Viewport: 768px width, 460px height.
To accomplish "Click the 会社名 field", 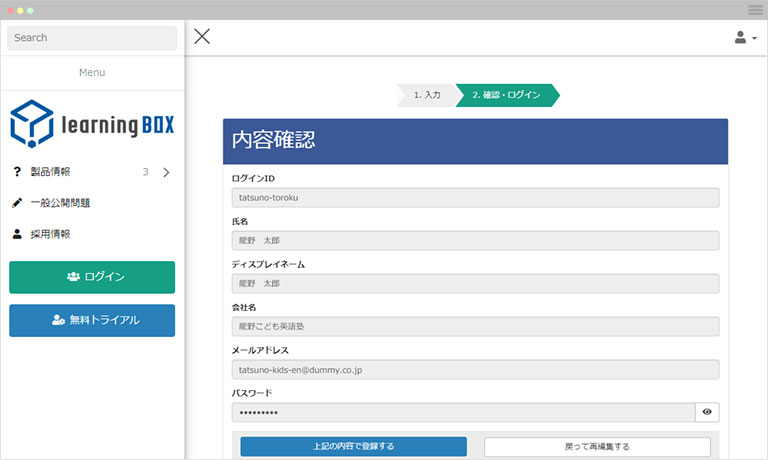I will [475, 327].
